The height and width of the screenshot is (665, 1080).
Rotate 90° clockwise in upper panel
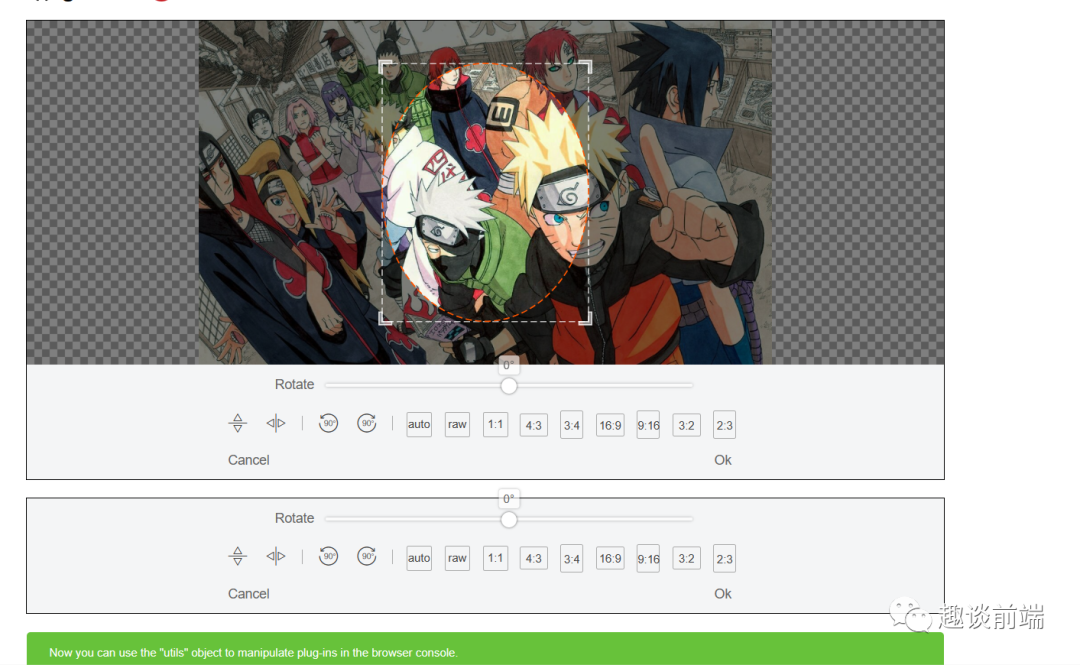366,423
